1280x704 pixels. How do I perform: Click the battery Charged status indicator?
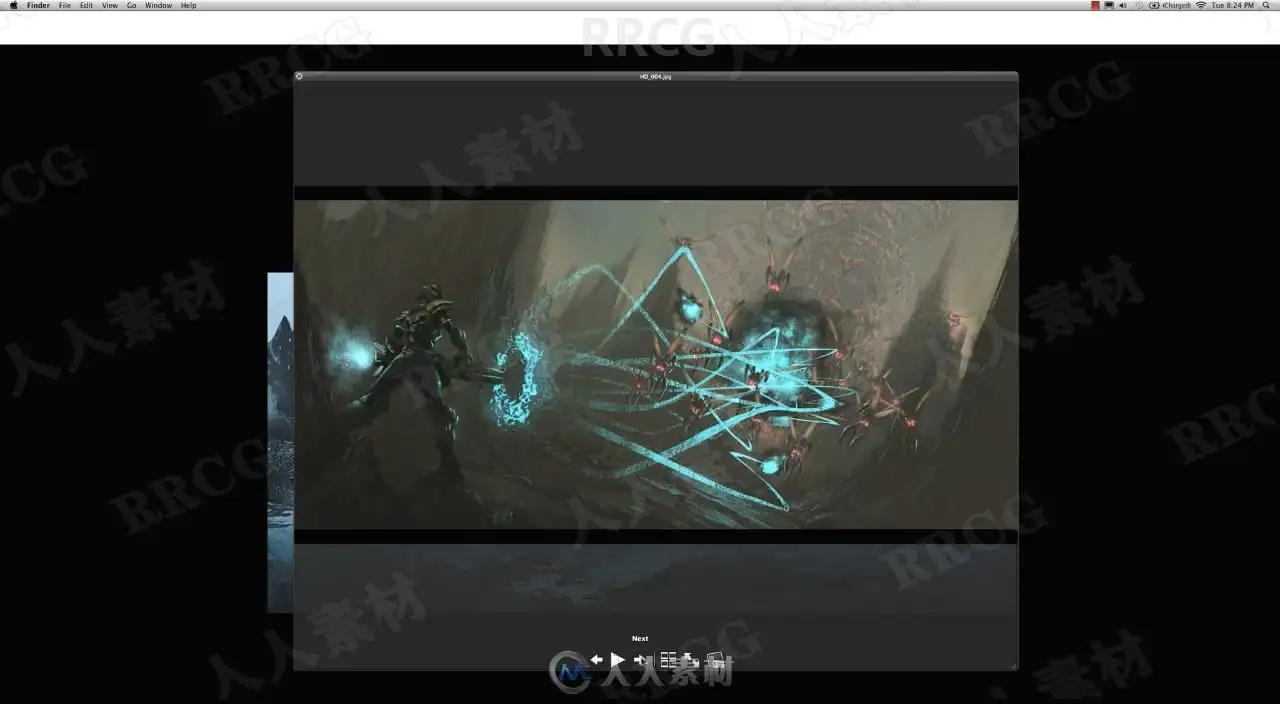coord(1170,5)
